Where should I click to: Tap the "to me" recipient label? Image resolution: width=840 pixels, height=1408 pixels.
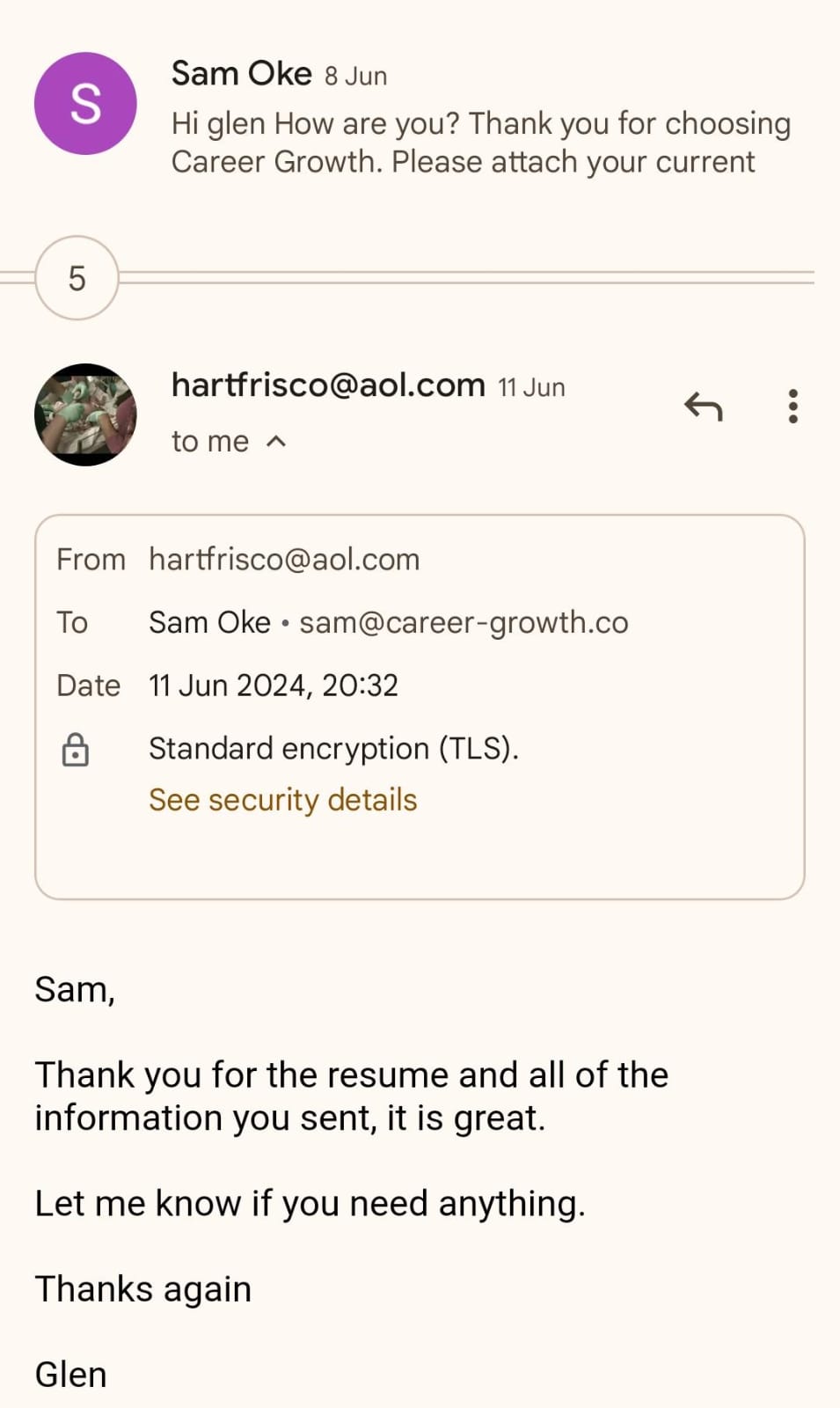210,442
